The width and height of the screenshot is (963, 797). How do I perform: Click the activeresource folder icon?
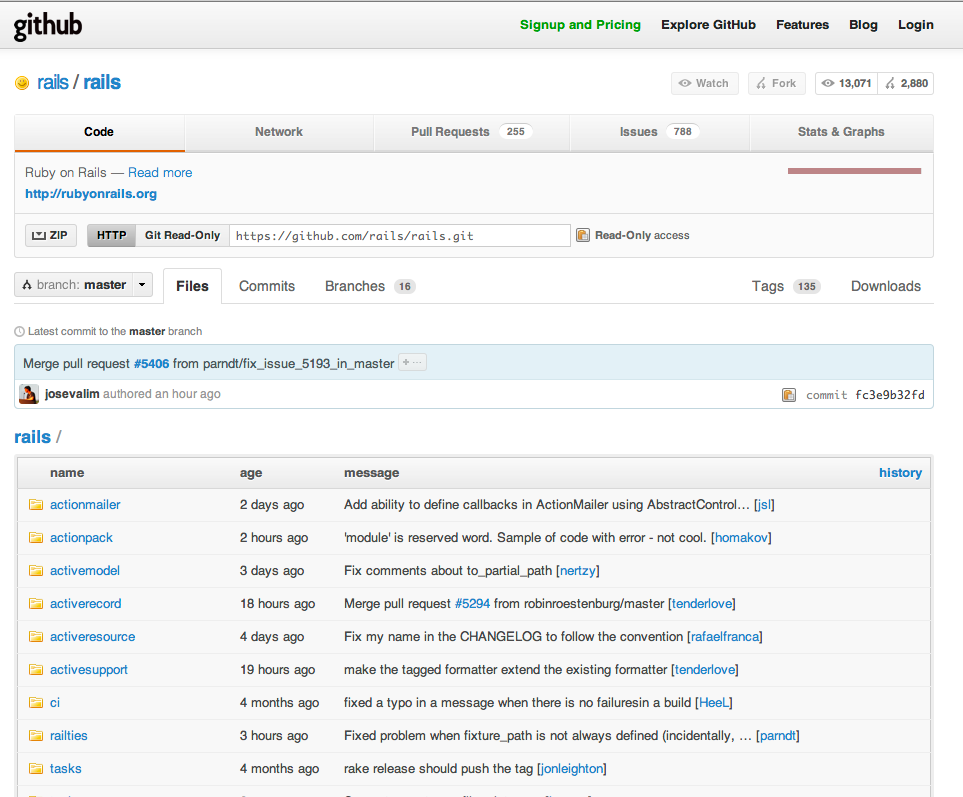(x=36, y=637)
